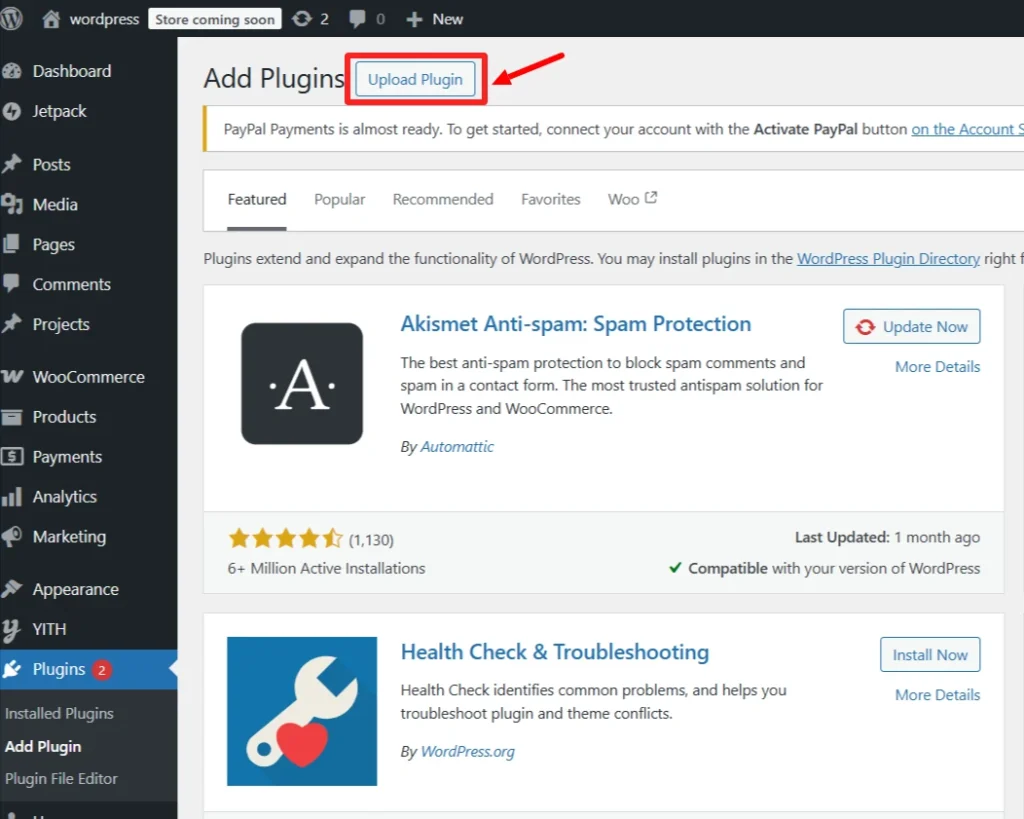Open the Woo external tab
Image resolution: width=1024 pixels, height=819 pixels.
(632, 199)
